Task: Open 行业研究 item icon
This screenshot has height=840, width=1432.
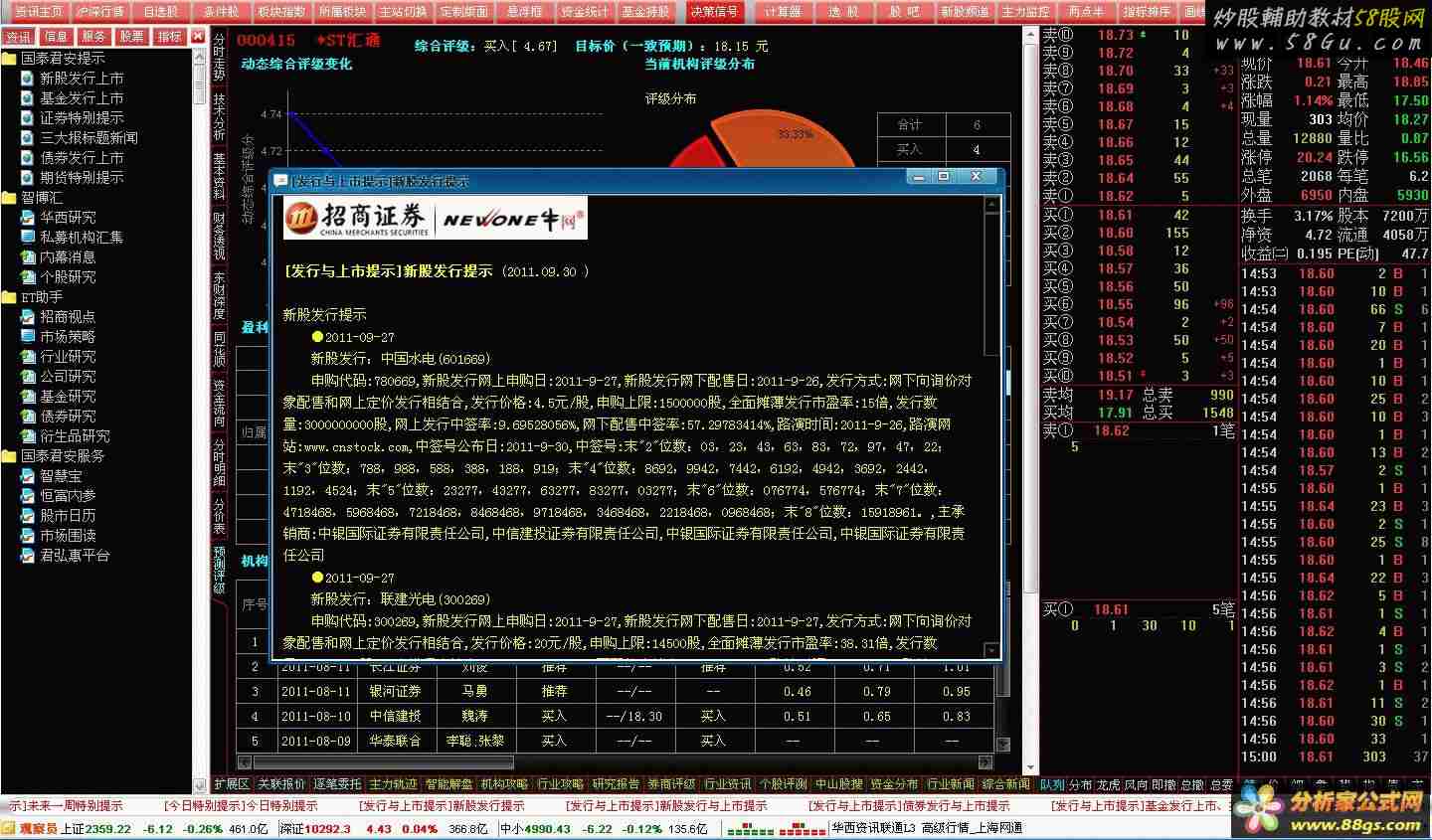Action: (28, 357)
